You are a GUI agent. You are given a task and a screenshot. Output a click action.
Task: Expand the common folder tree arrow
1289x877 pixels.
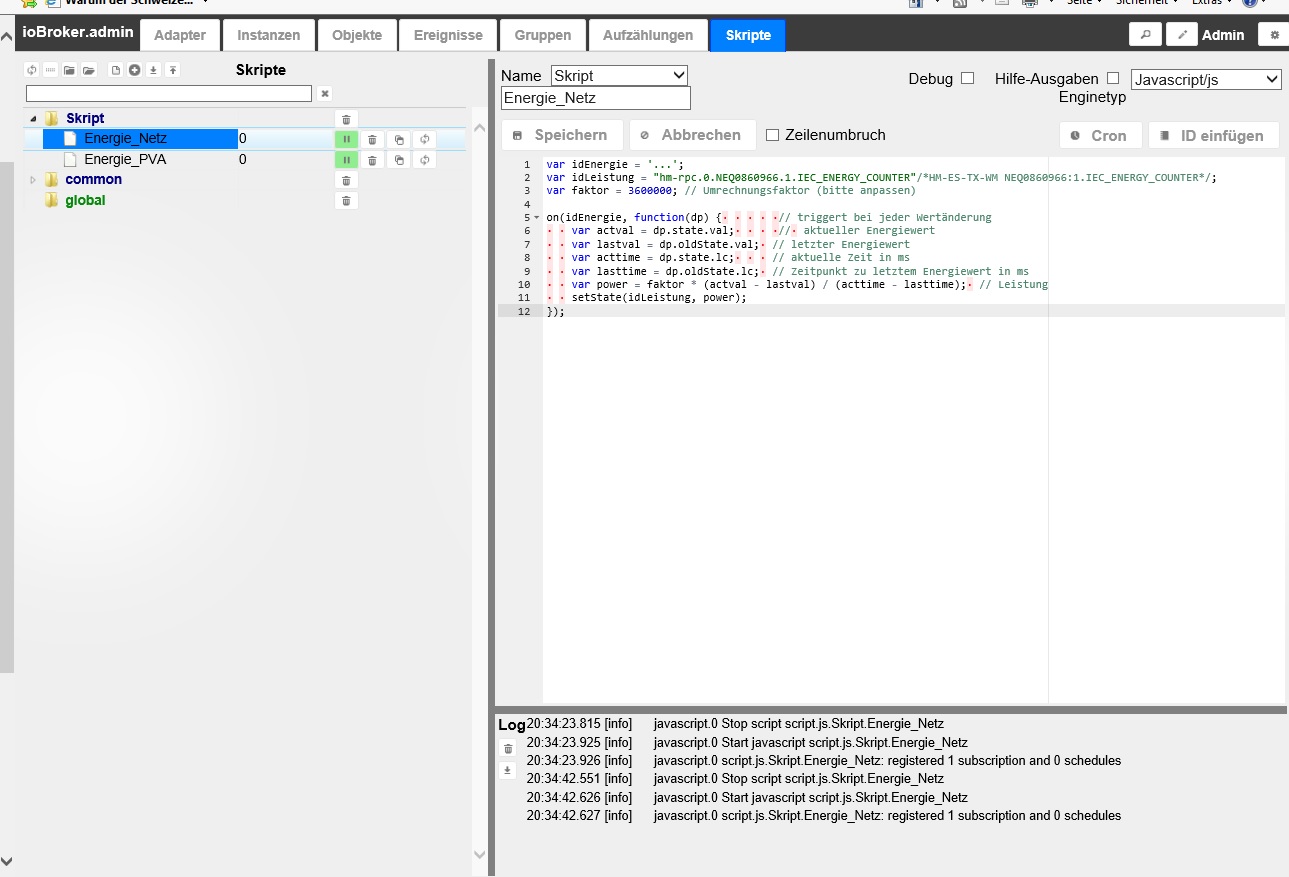[33, 180]
